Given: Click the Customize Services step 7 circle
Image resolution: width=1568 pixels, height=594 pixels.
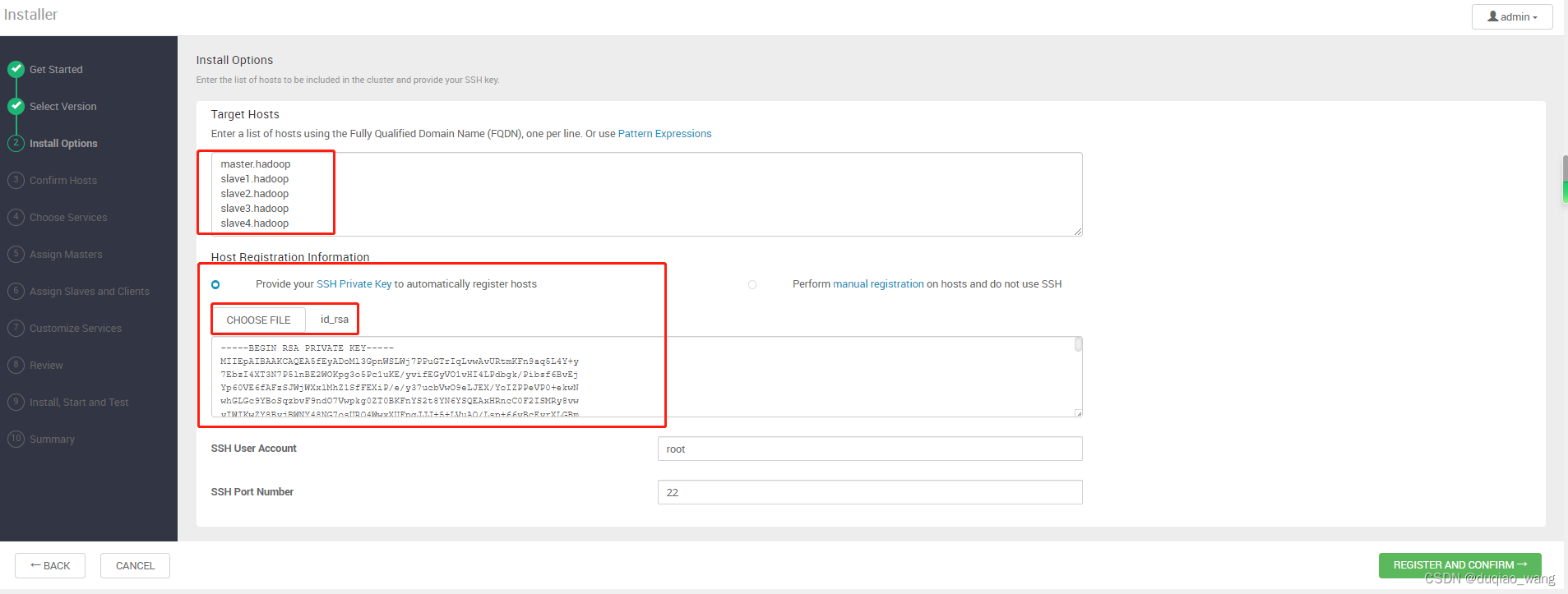Looking at the screenshot, I should (x=16, y=328).
